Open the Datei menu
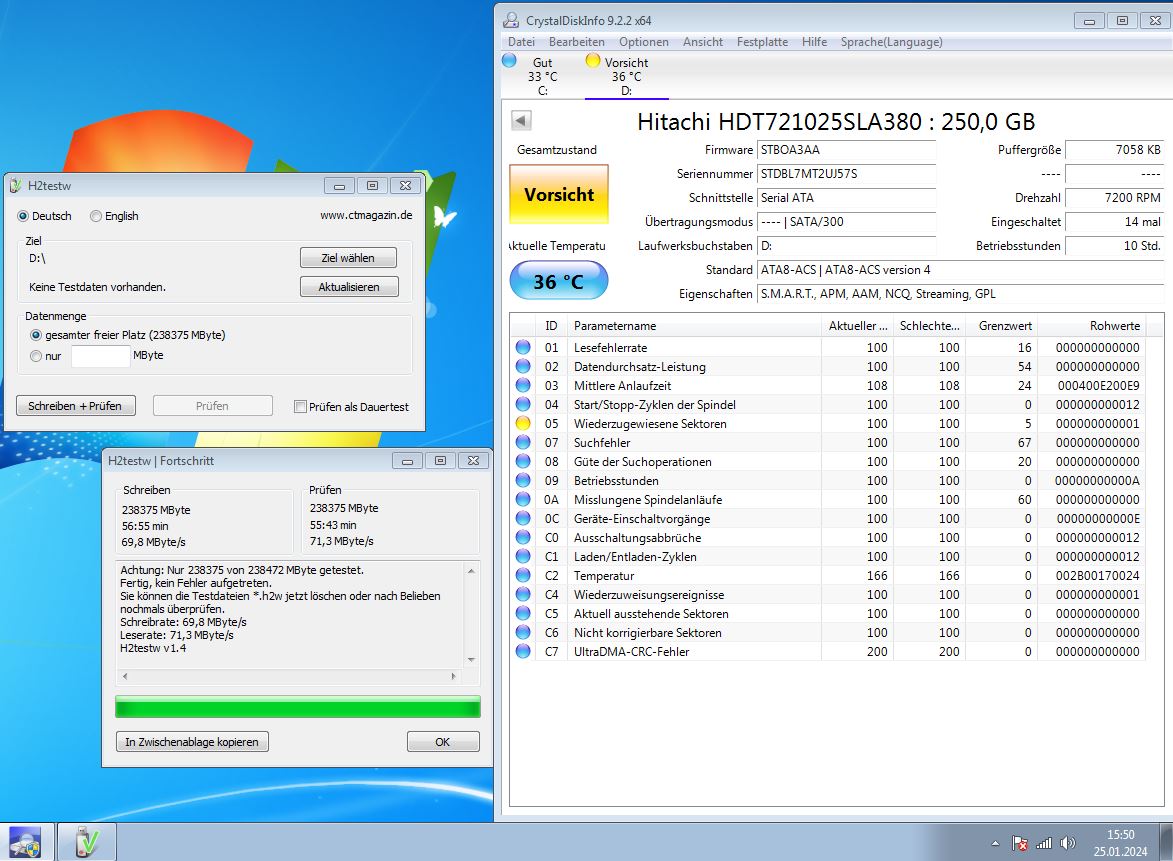Screen dimensions: 1173x861 pos(521,42)
